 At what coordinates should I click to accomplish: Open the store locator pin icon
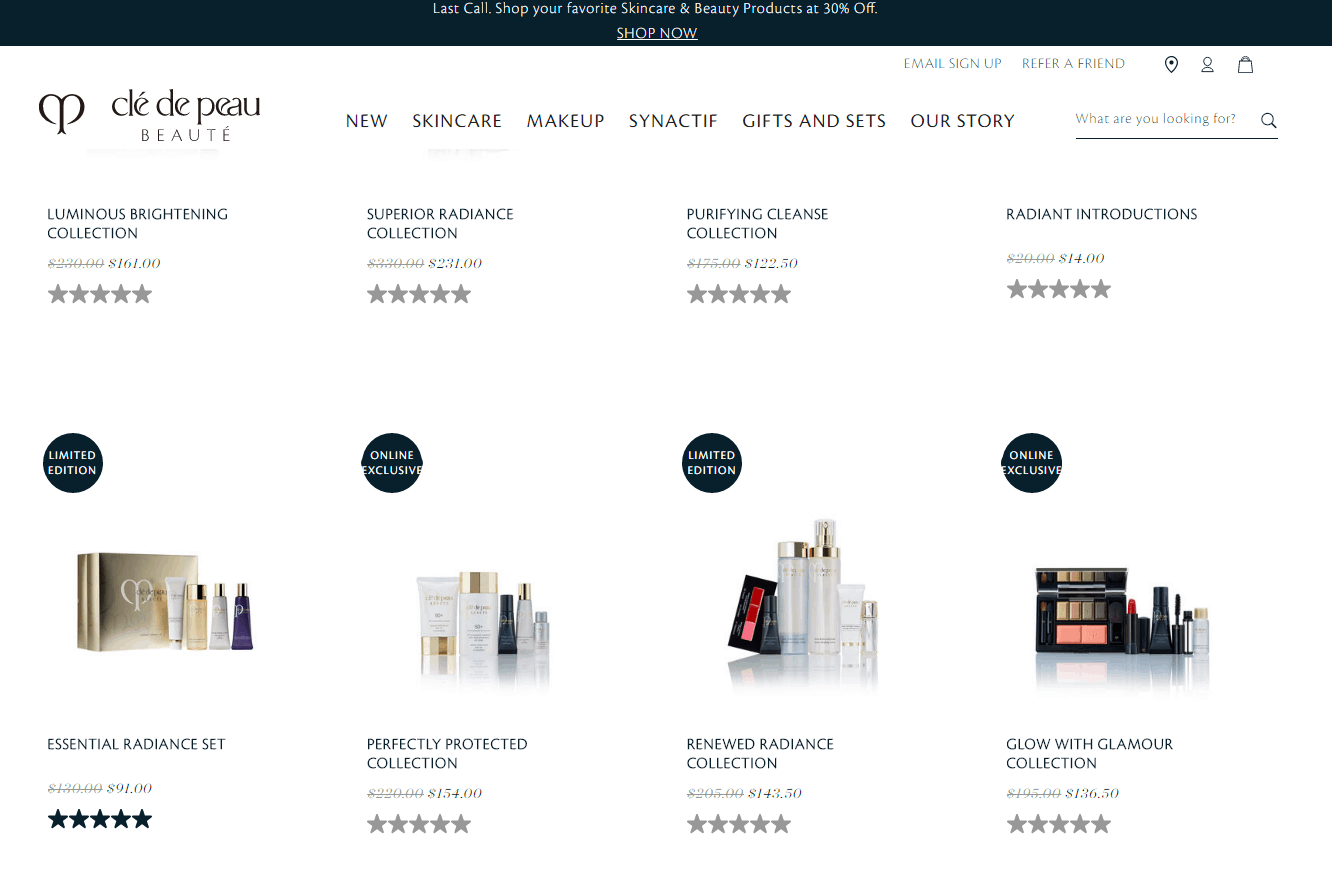pos(1171,65)
